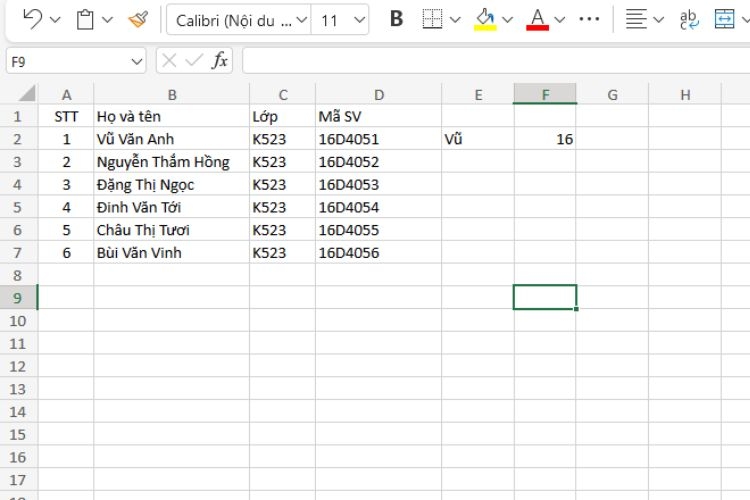
Task: Open the More options ellipsis menu
Action: click(x=589, y=19)
